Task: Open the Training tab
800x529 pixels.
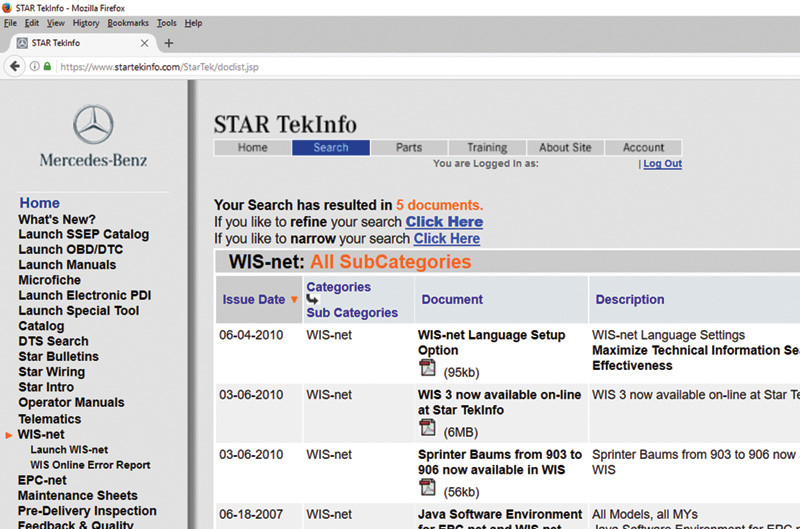Action: pos(487,147)
